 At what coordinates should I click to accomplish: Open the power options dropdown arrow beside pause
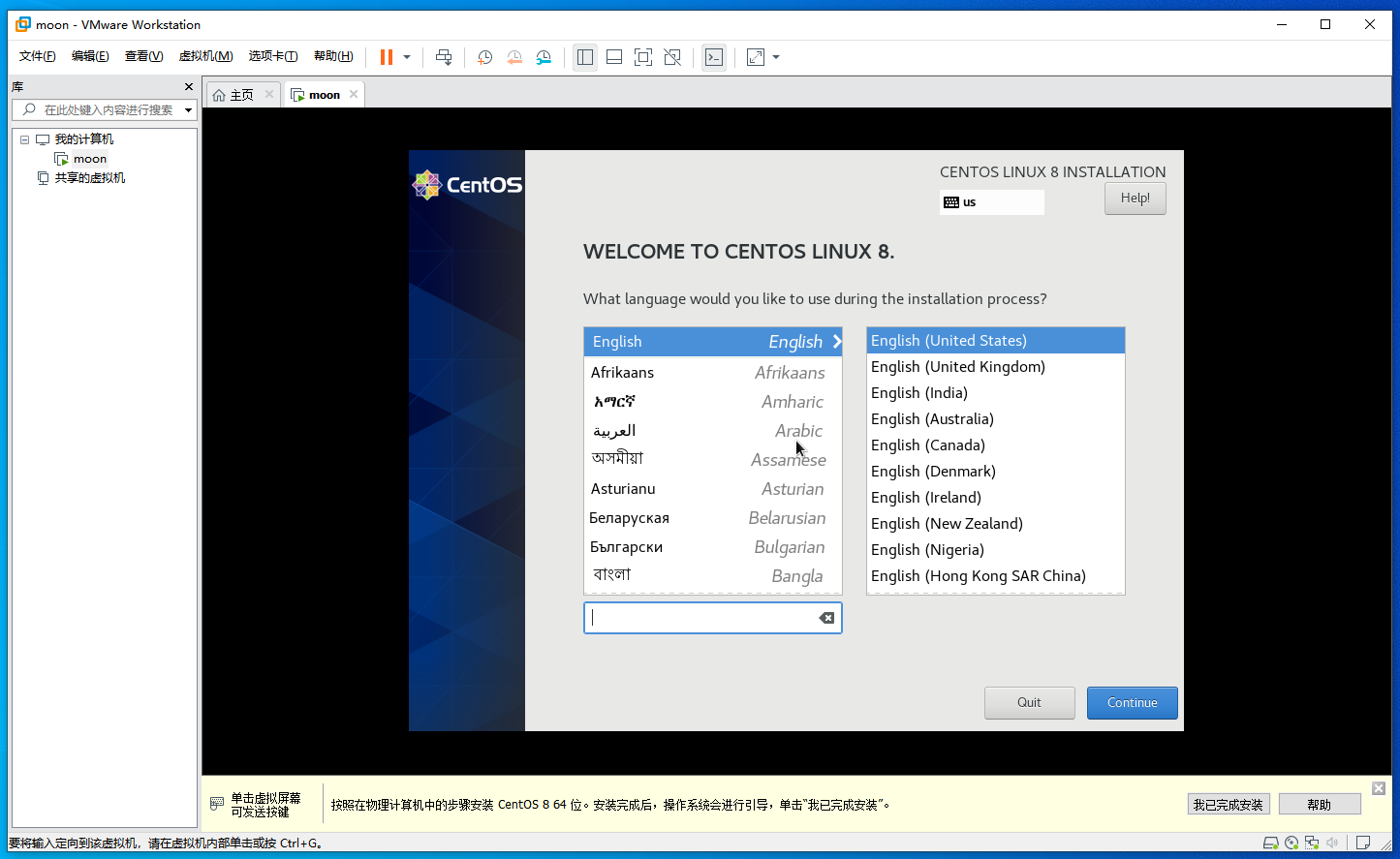(x=407, y=57)
